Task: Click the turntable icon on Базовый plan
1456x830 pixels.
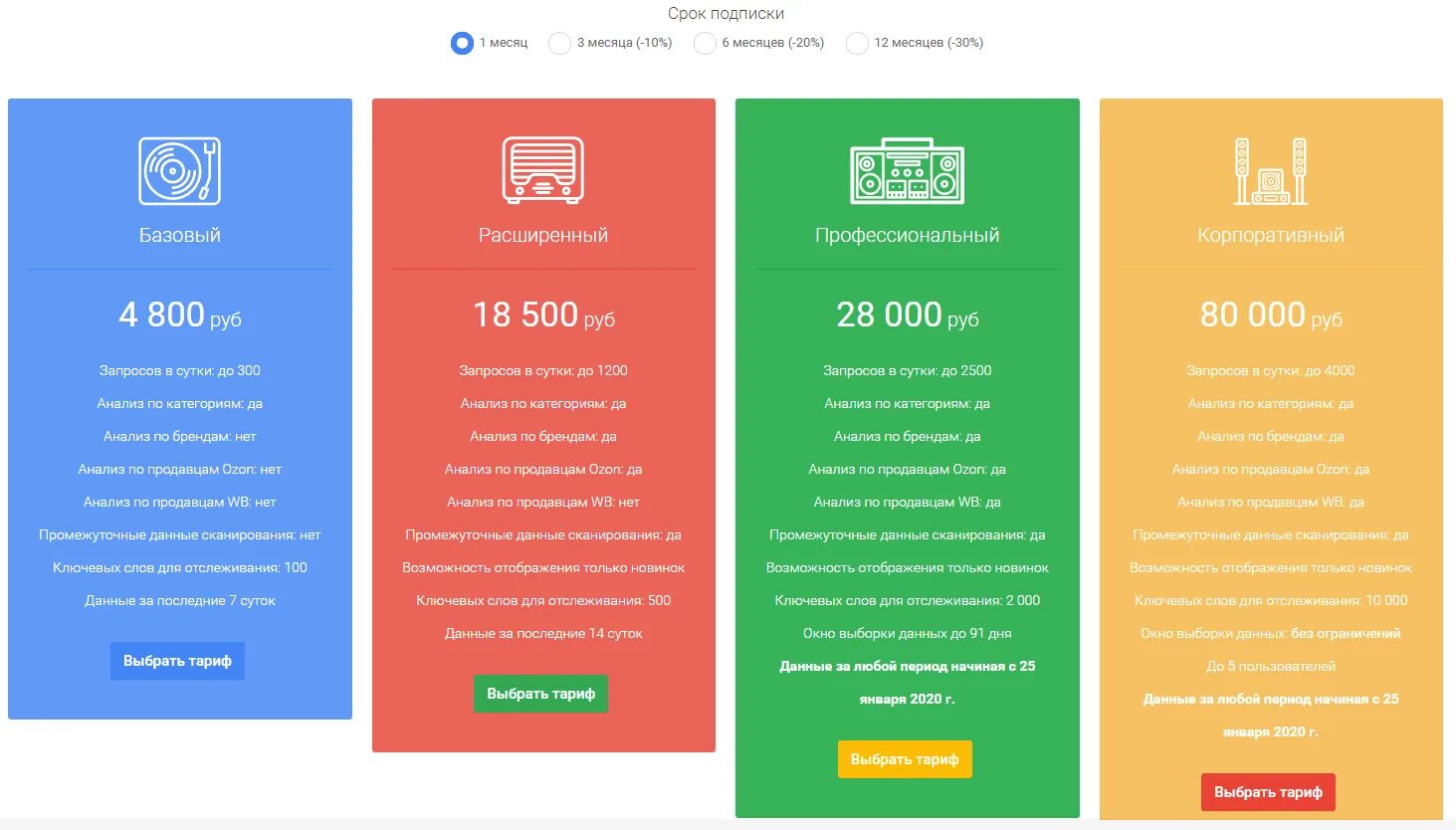Action: click(x=179, y=171)
